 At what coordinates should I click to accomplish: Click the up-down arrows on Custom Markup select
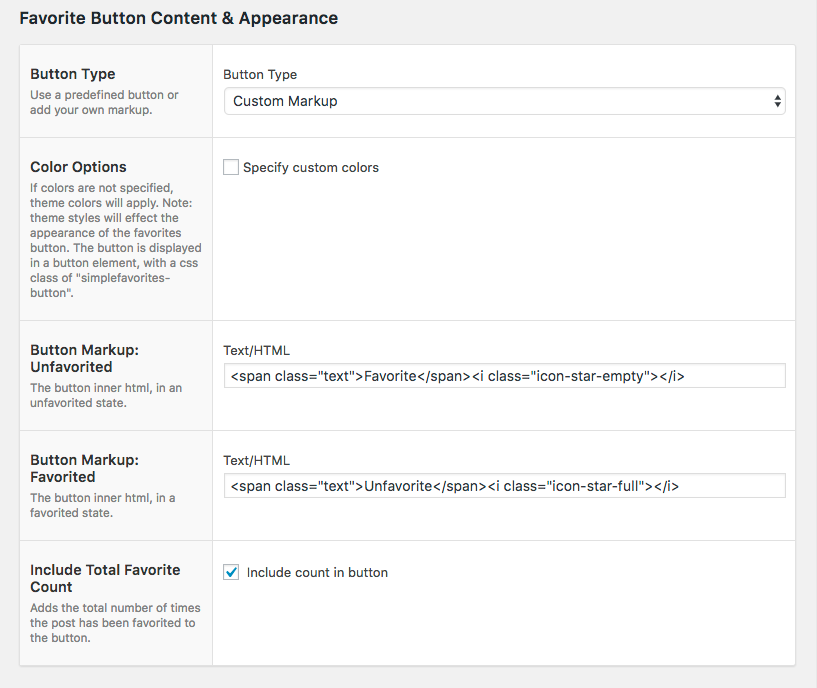pos(777,101)
